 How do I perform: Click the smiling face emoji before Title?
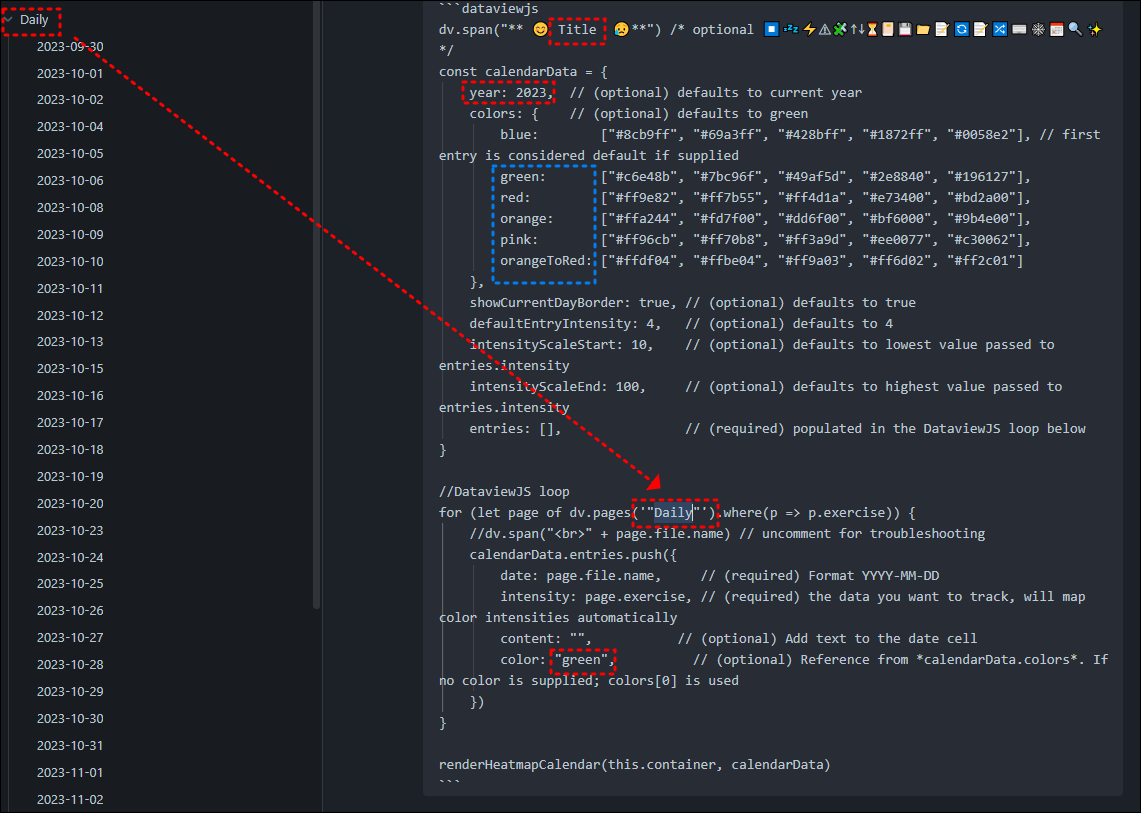tap(540, 29)
